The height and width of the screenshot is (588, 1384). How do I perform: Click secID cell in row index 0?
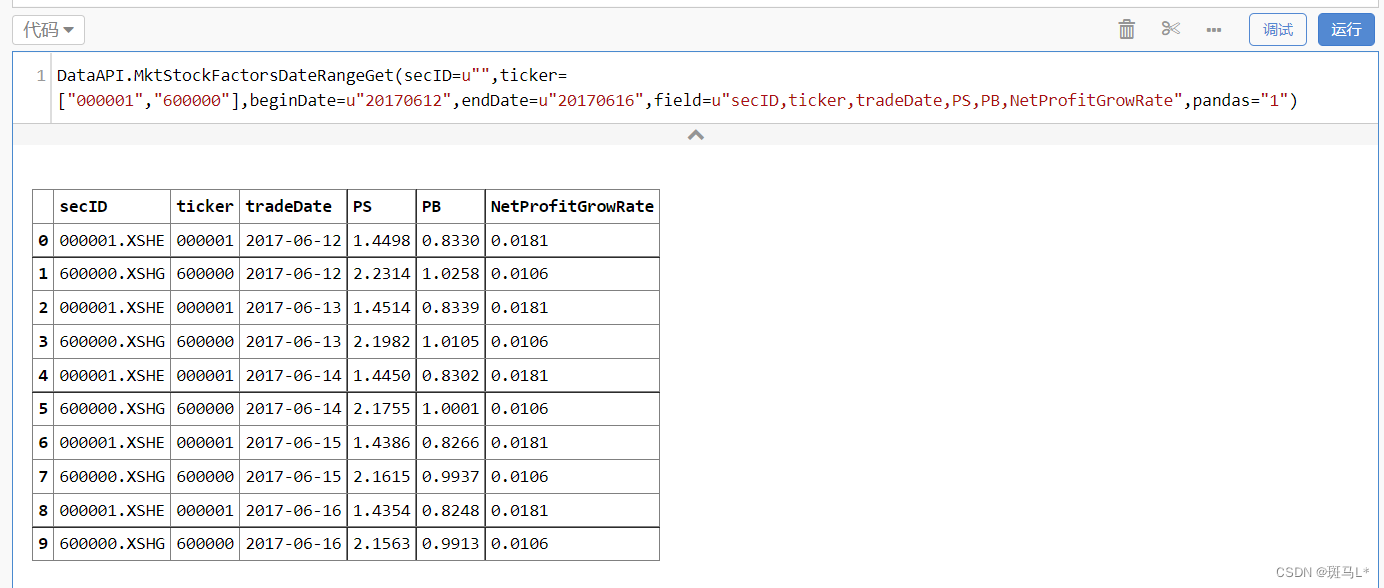point(112,241)
